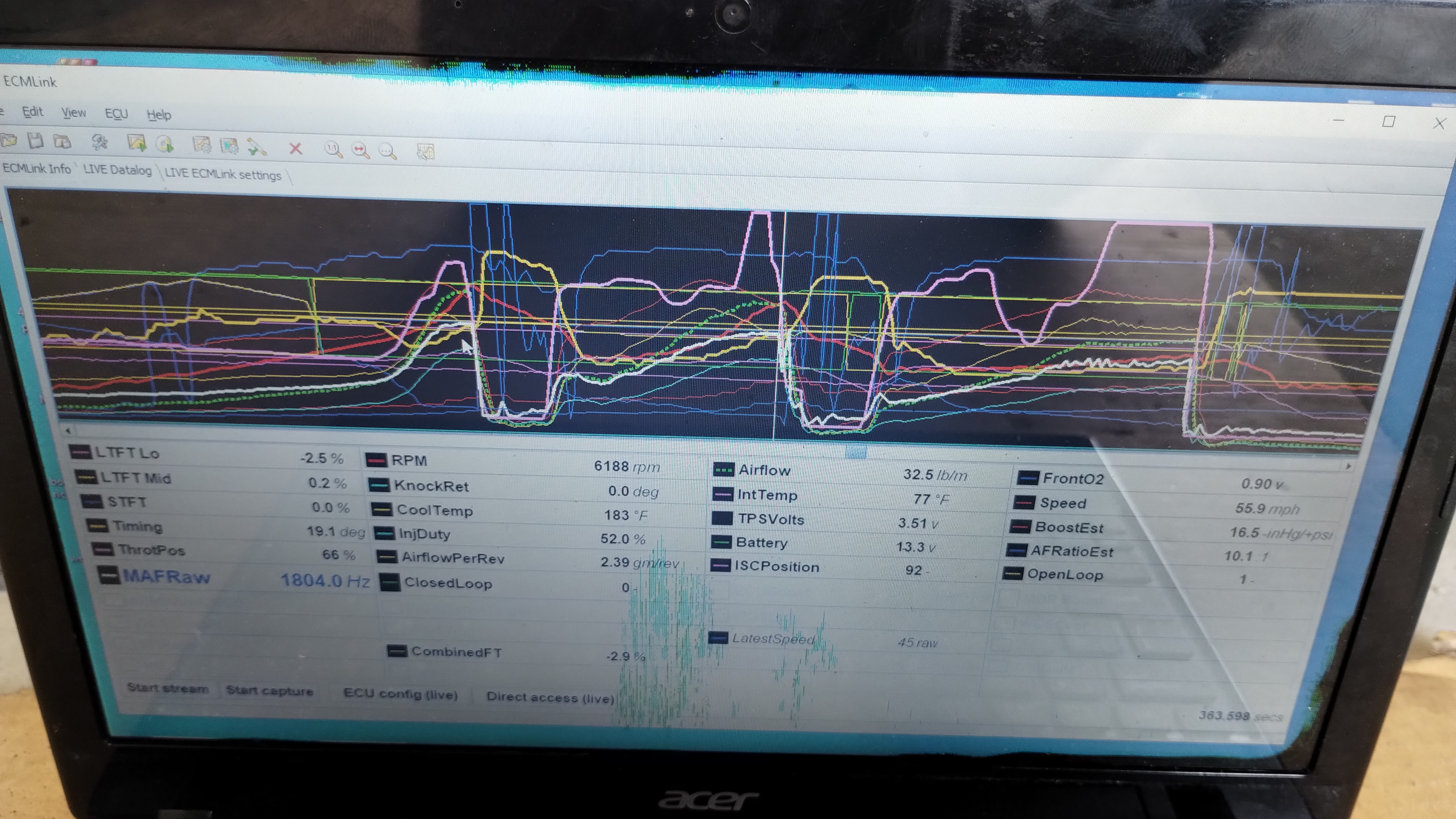This screenshot has height=819, width=1456.
Task: Click the RPM red color swatch
Action: point(376,460)
